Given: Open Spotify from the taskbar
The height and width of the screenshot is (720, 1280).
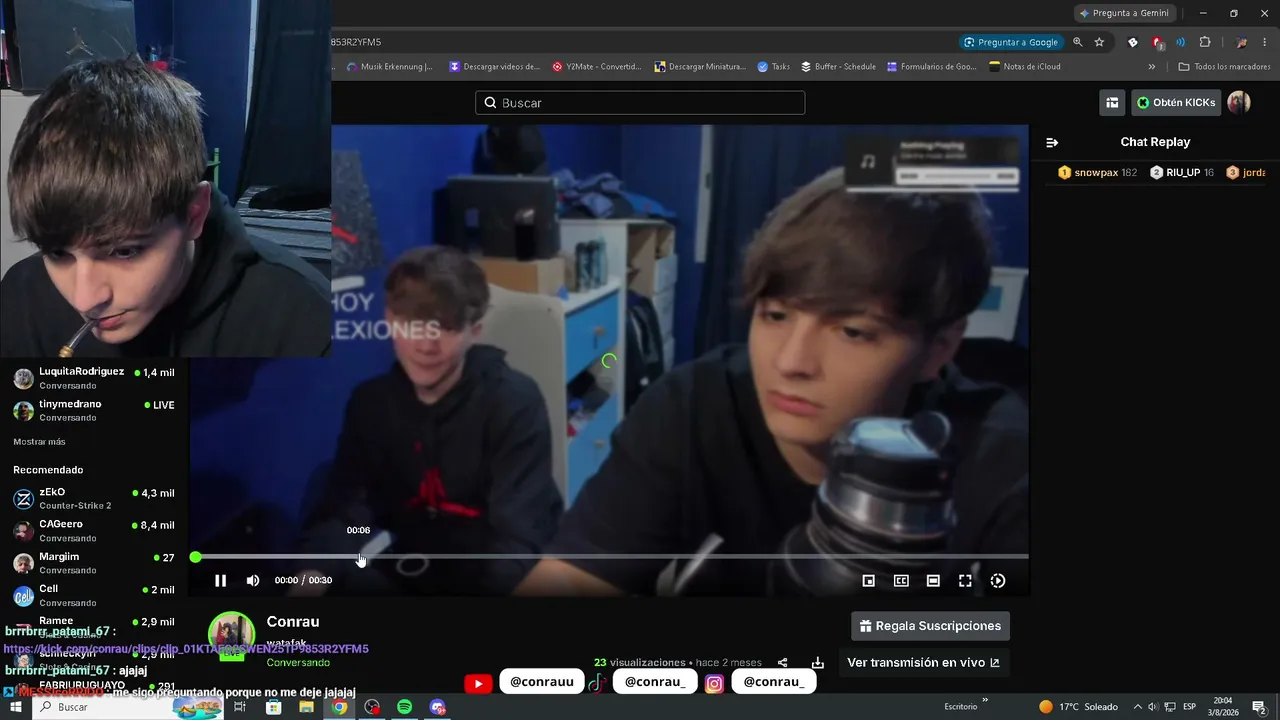Looking at the screenshot, I should click(404, 707).
